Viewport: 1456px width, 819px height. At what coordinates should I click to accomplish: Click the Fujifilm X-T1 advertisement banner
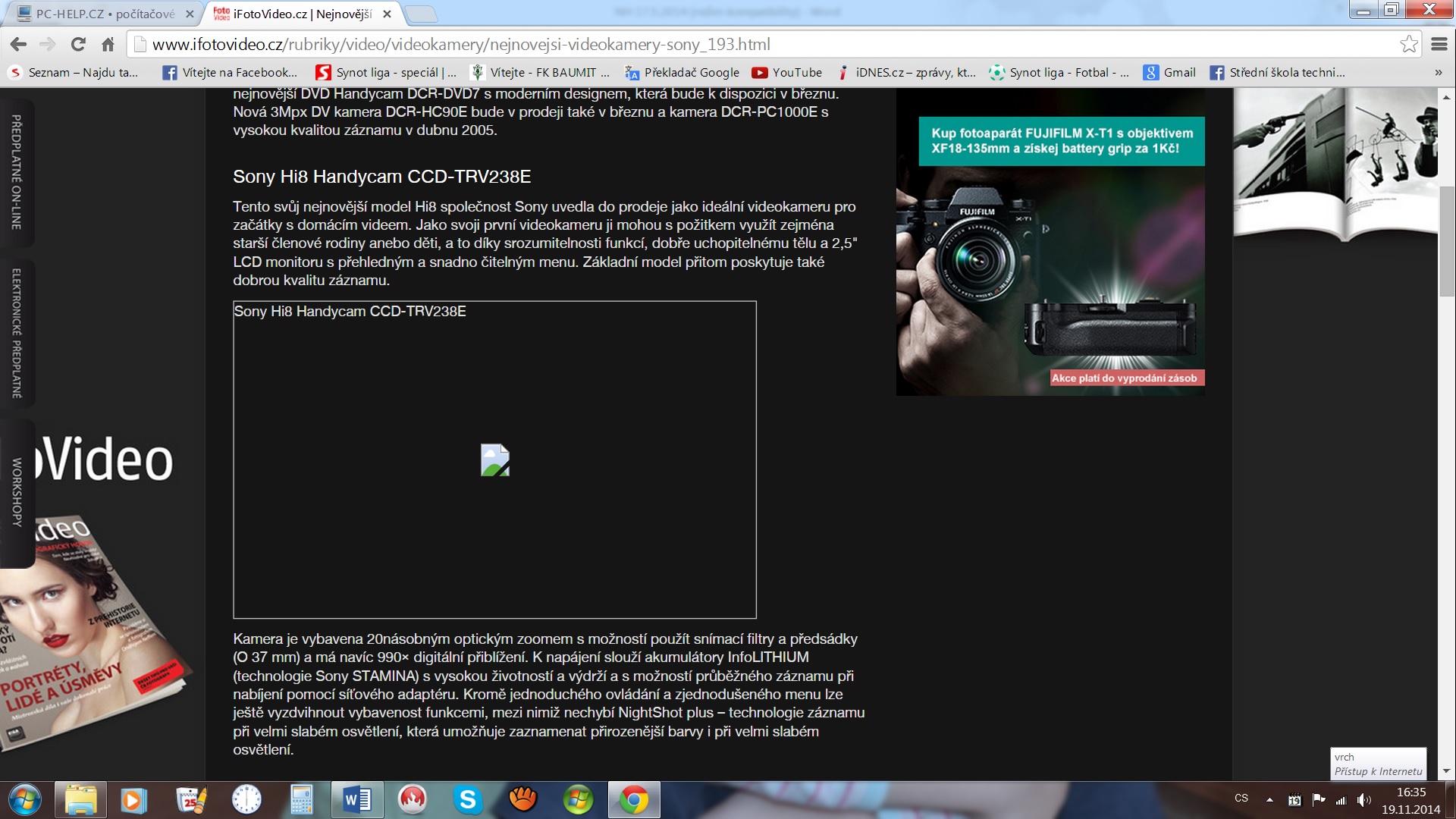pos(1050,256)
